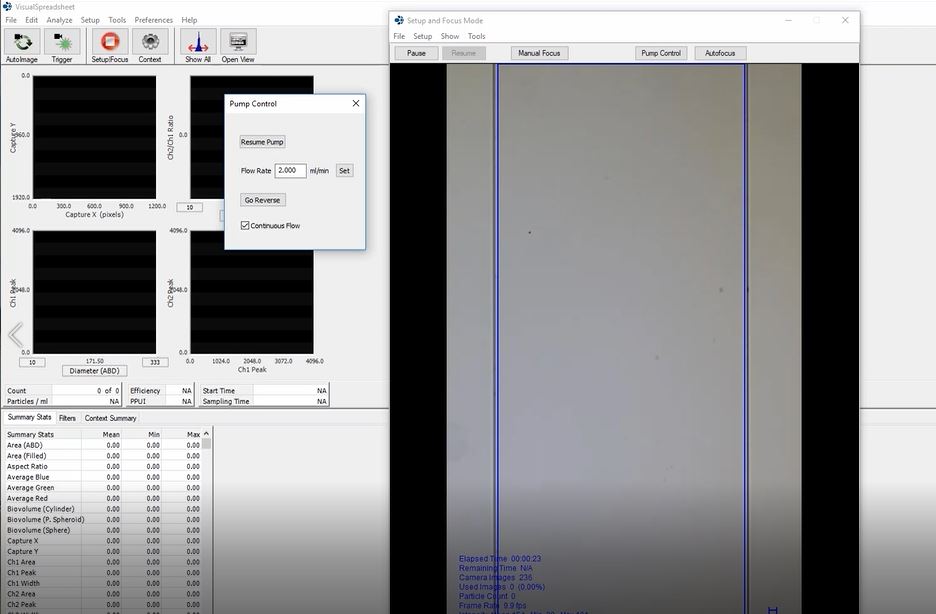This screenshot has height=614, width=936.
Task: Click the Capture X vs Capture Y graph
Action: tap(94, 137)
